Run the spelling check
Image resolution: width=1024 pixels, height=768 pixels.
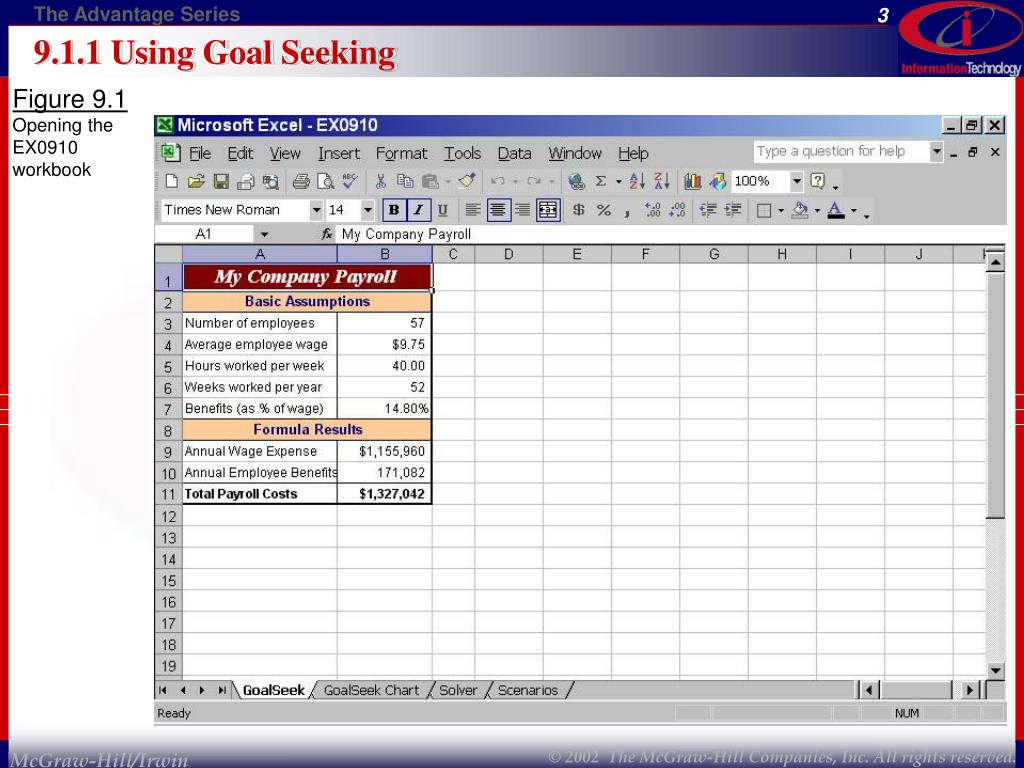point(350,182)
